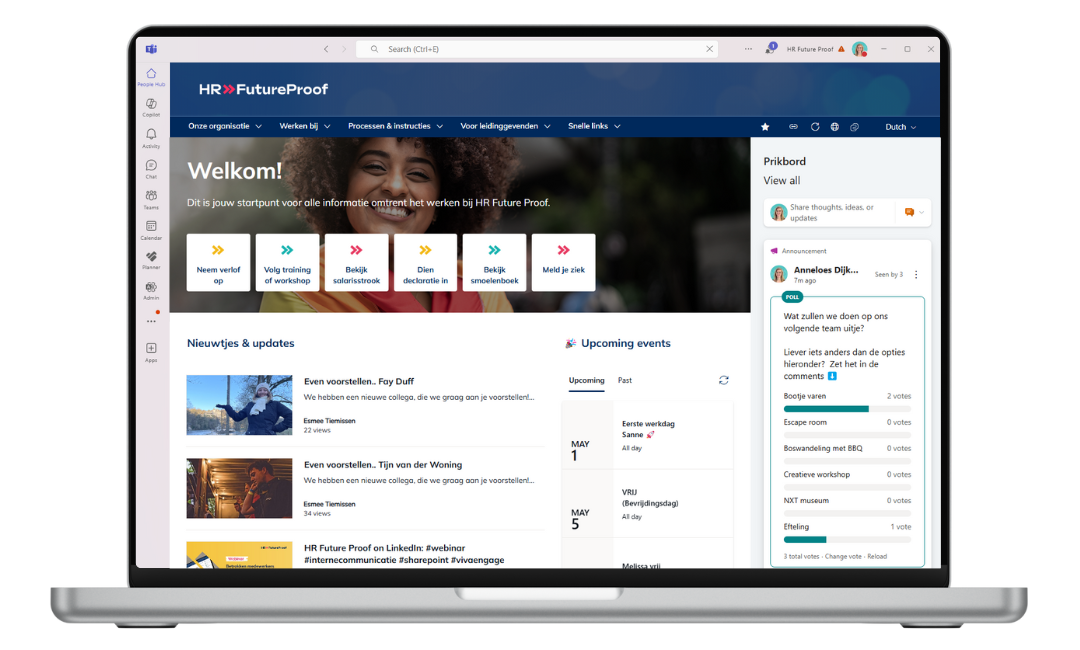Open the three-dot menu on Anneloes' announcement

click(x=916, y=274)
